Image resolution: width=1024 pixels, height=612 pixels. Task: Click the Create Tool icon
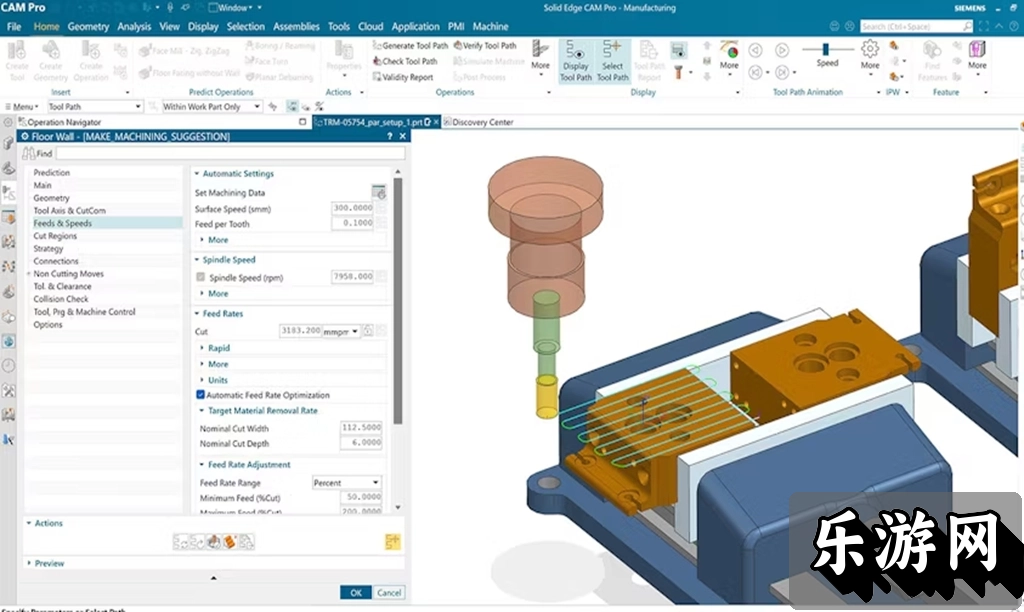click(x=16, y=50)
